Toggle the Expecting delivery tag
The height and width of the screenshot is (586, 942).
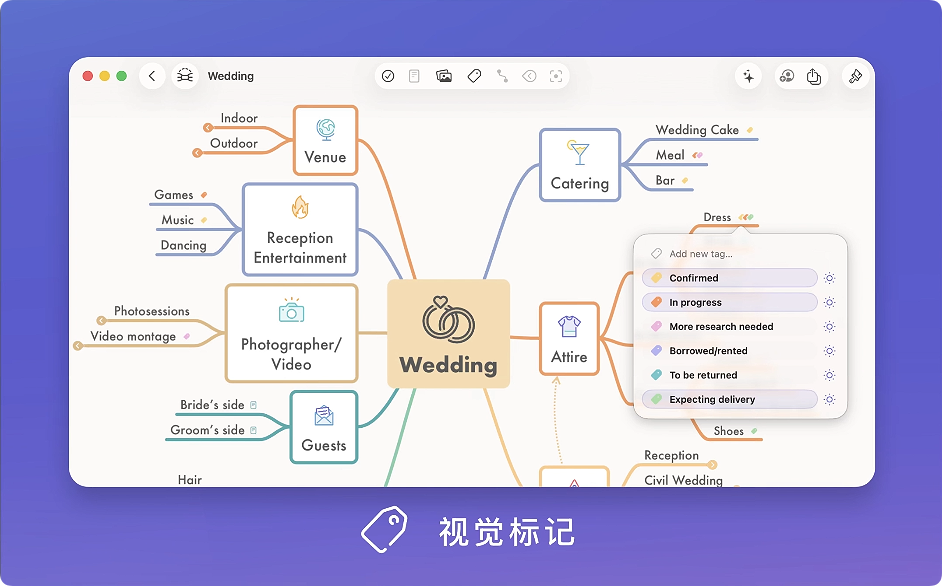pyautogui.click(x=729, y=399)
